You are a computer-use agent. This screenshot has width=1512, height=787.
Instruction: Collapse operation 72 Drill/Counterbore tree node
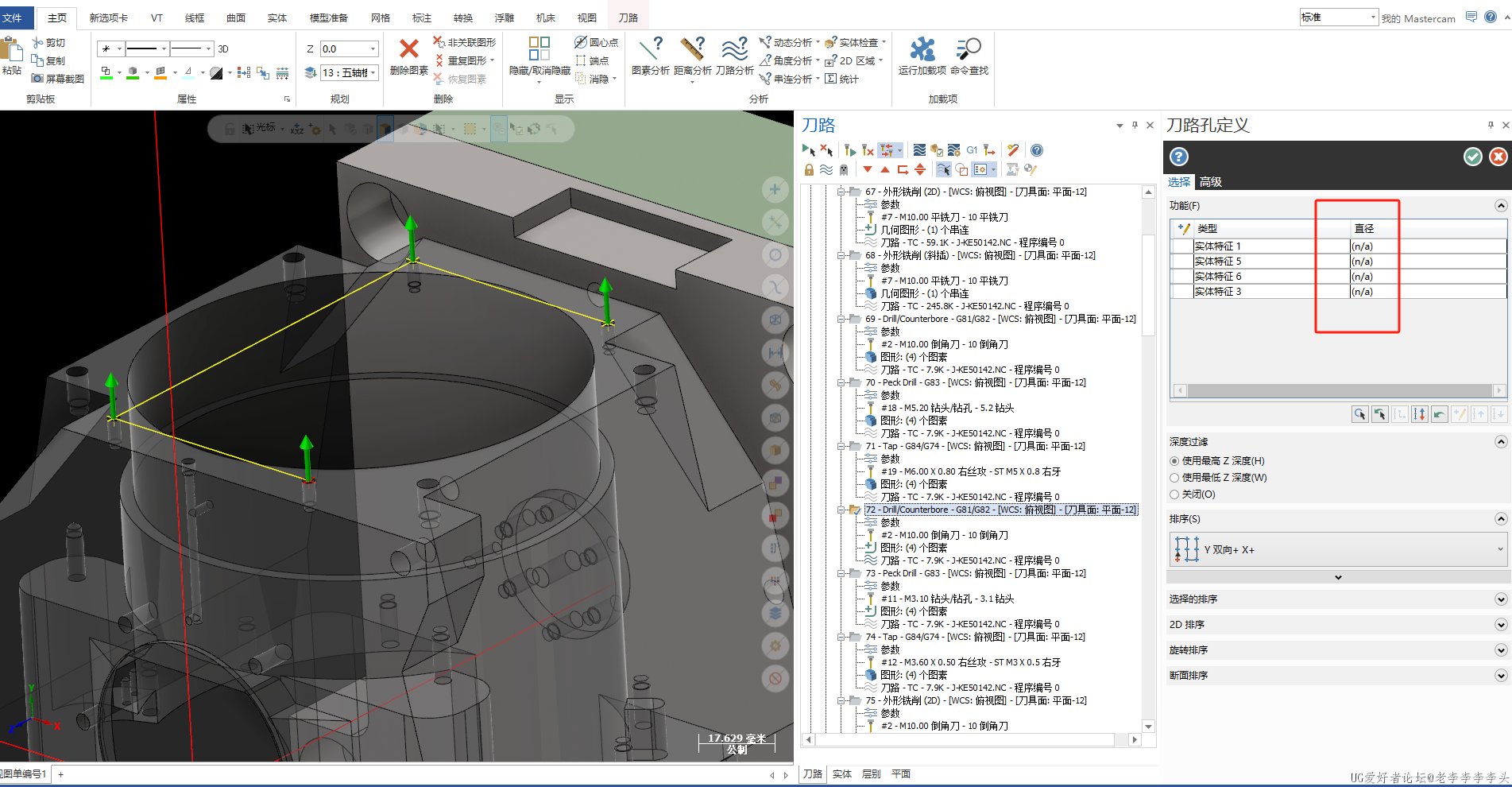(x=841, y=510)
